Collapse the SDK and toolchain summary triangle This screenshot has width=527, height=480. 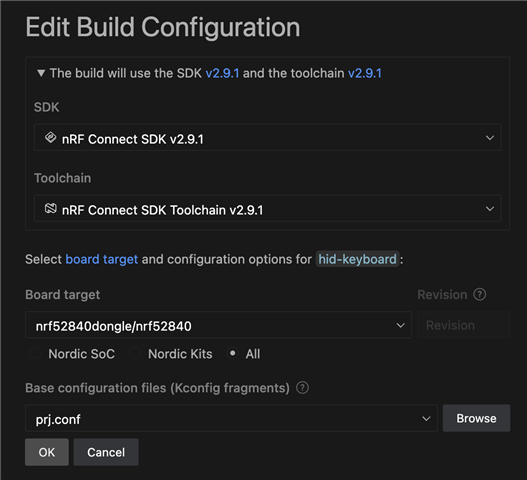point(41,73)
